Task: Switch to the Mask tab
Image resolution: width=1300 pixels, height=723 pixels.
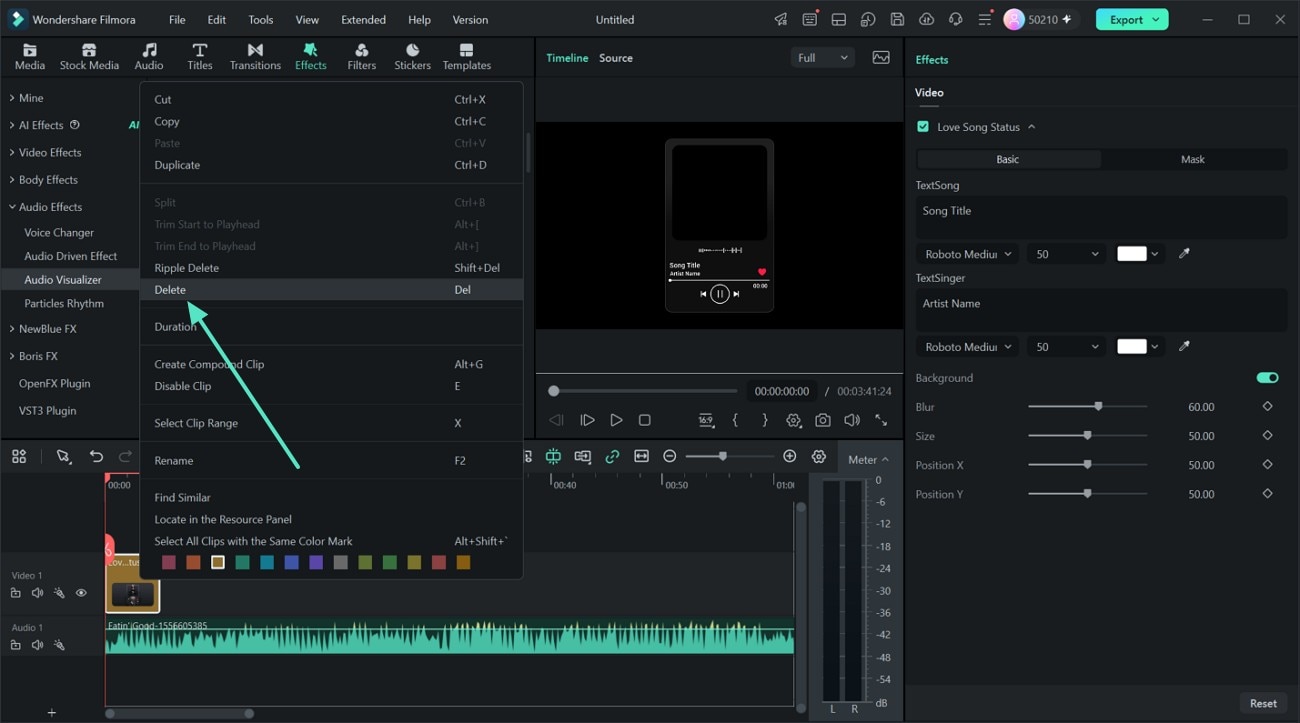Action: click(x=1192, y=159)
